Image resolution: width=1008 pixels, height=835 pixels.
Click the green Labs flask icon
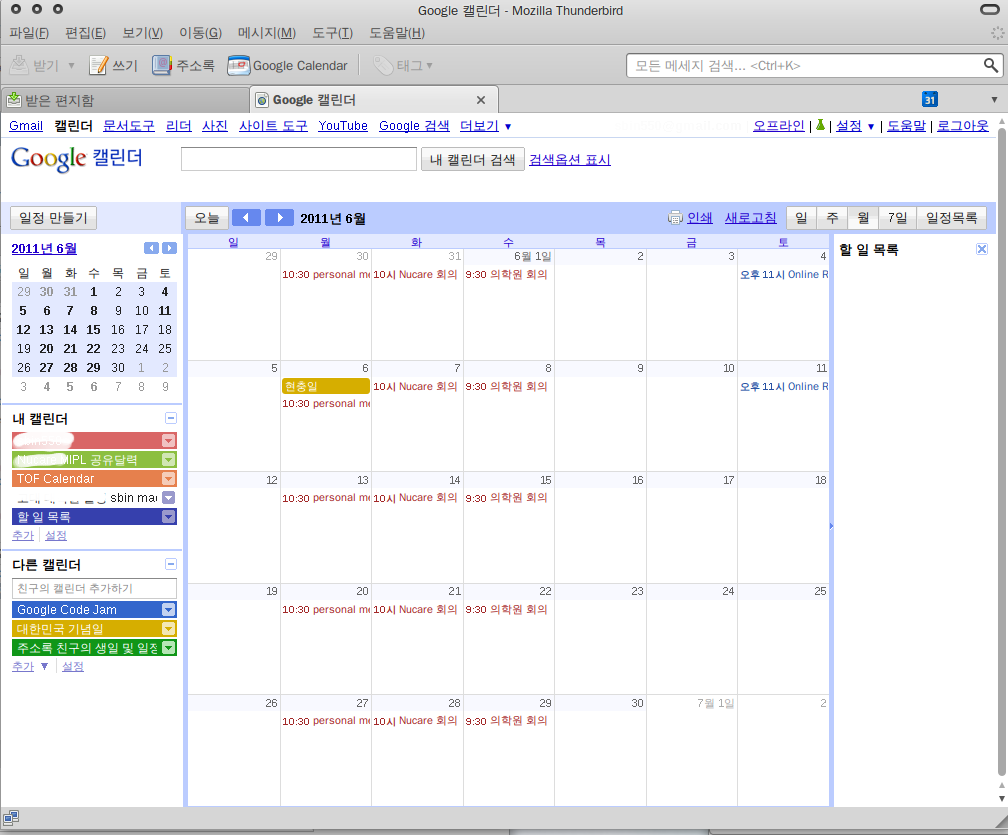[820, 125]
